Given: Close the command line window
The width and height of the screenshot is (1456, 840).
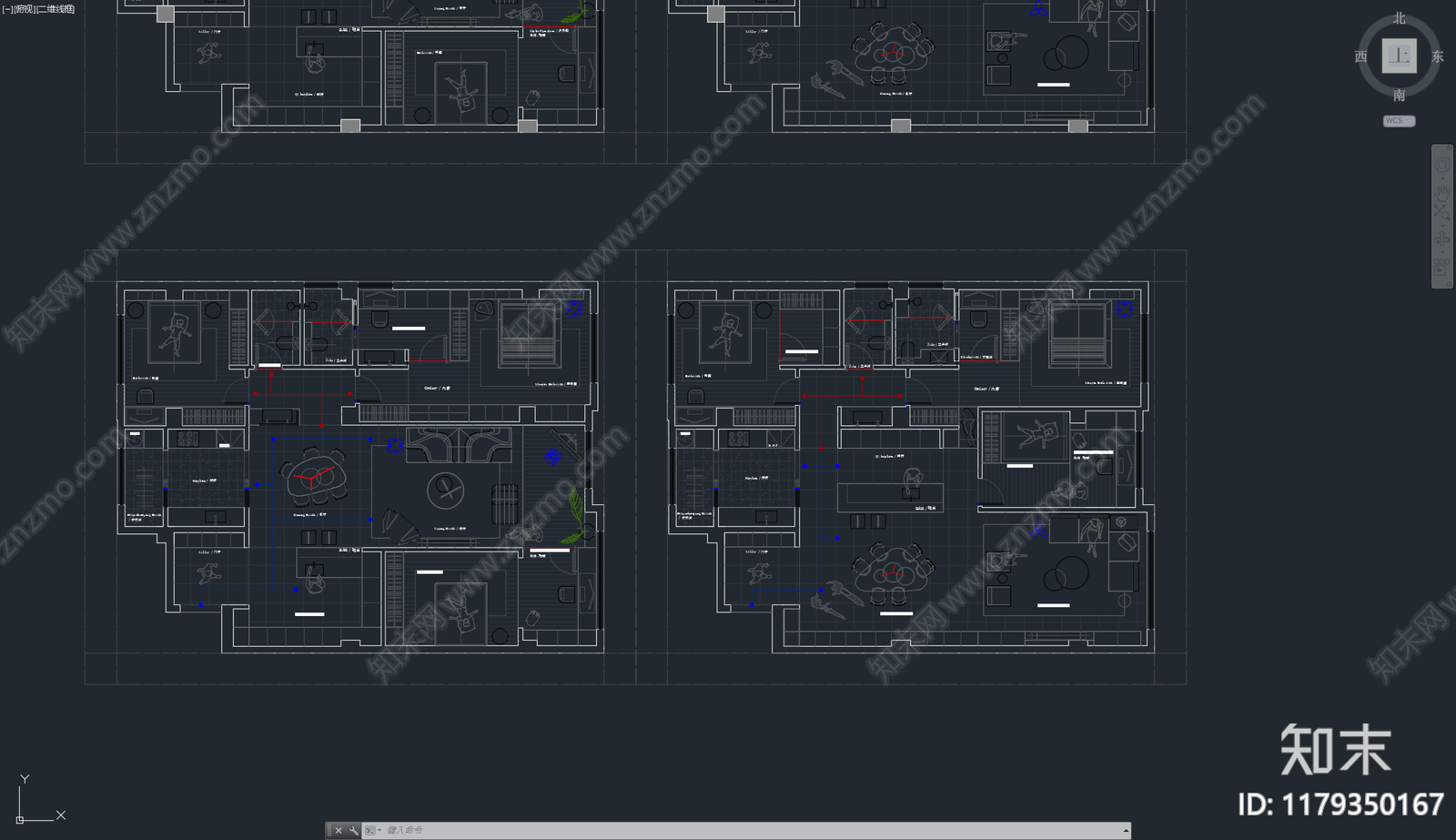Looking at the screenshot, I should (339, 830).
